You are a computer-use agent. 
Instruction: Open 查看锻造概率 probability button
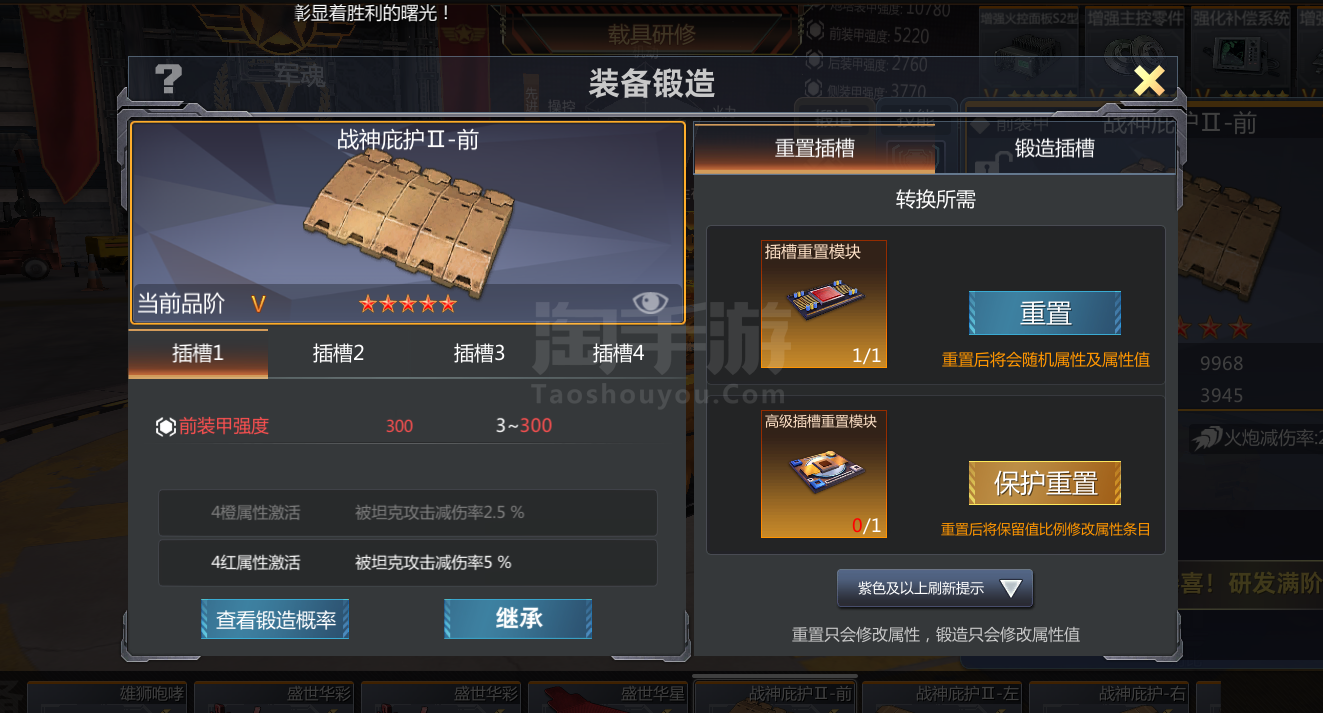click(x=275, y=619)
